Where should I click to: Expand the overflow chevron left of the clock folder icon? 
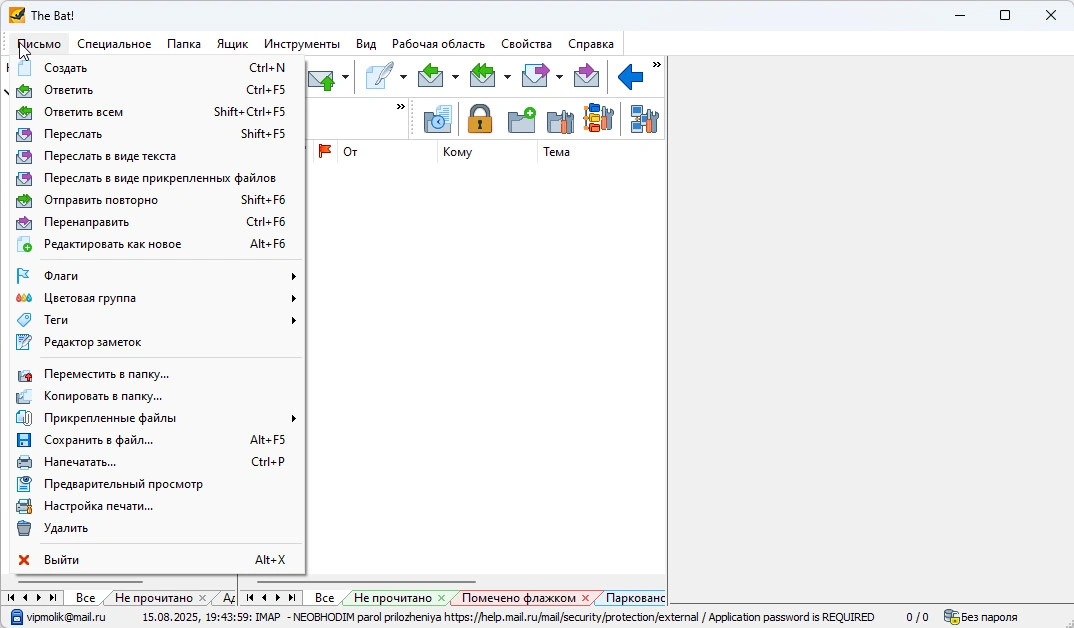[x=401, y=107]
